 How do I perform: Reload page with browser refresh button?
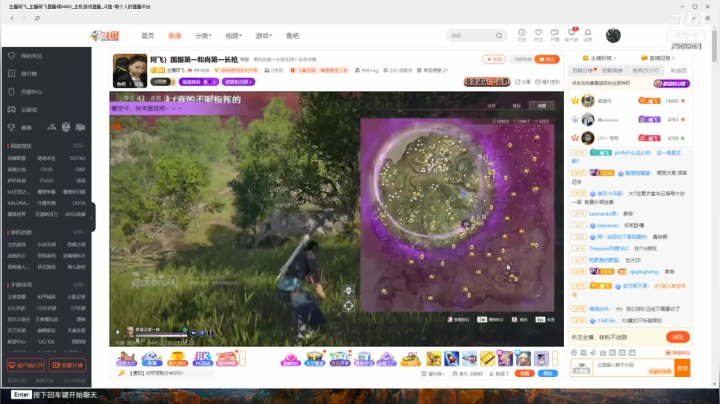click(37, 18)
